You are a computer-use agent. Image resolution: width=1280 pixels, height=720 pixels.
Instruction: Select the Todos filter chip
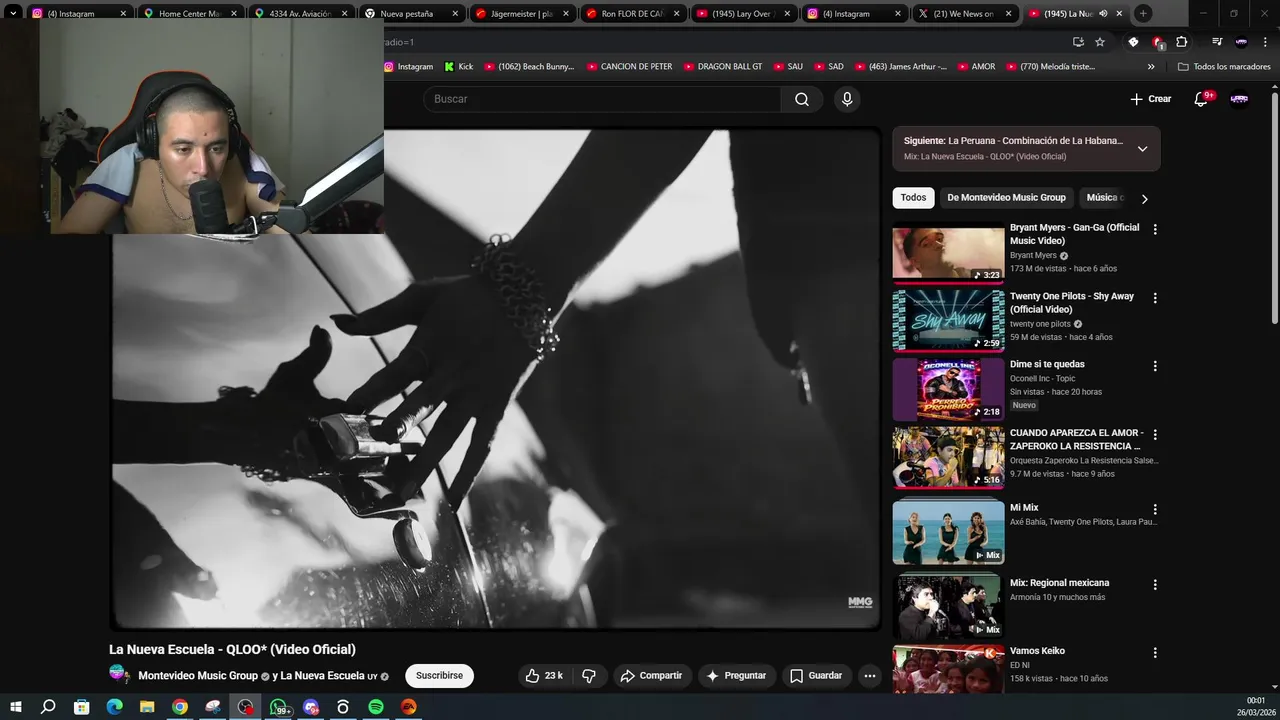click(x=913, y=198)
